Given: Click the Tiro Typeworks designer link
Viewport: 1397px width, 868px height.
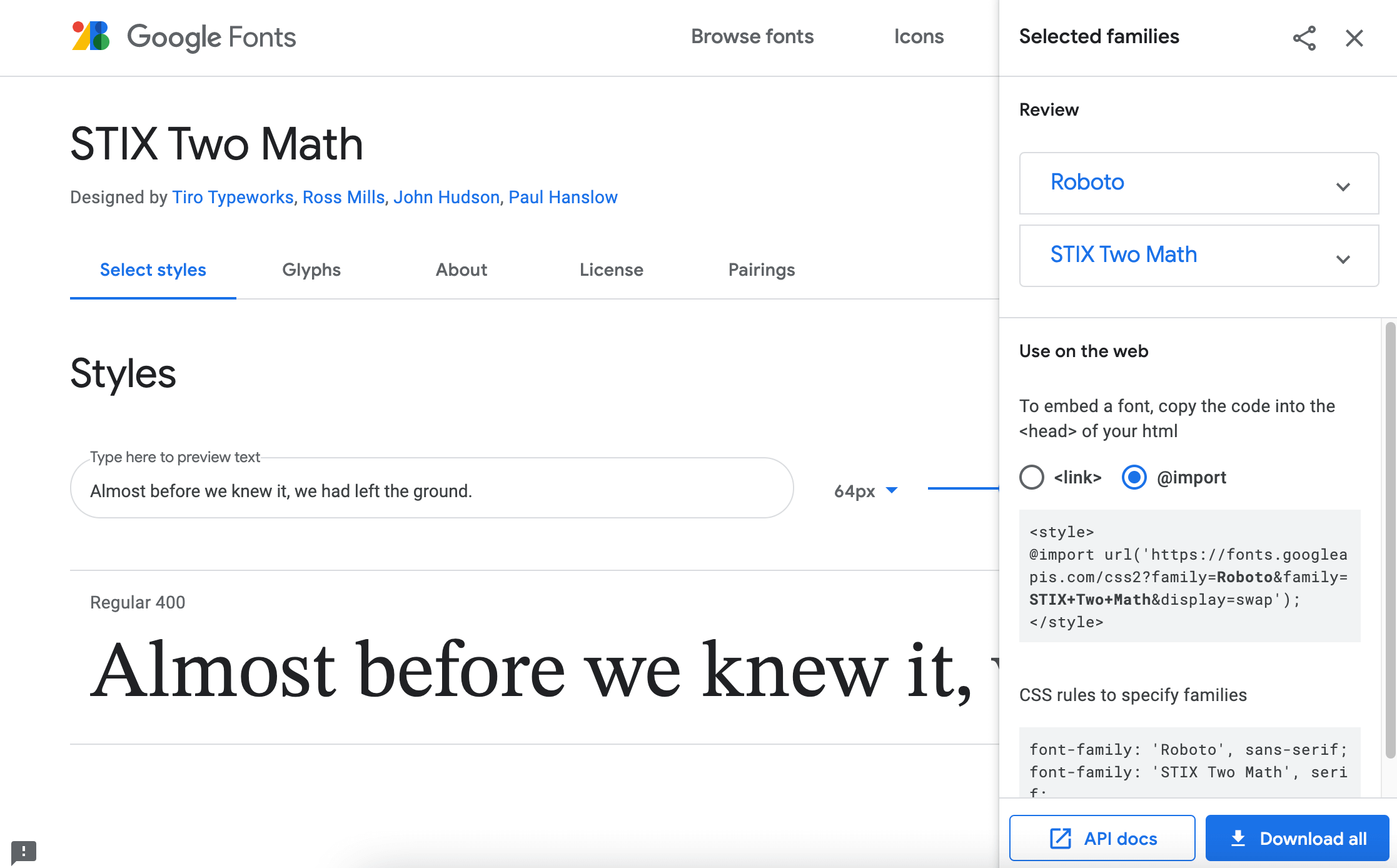Looking at the screenshot, I should click(232, 197).
